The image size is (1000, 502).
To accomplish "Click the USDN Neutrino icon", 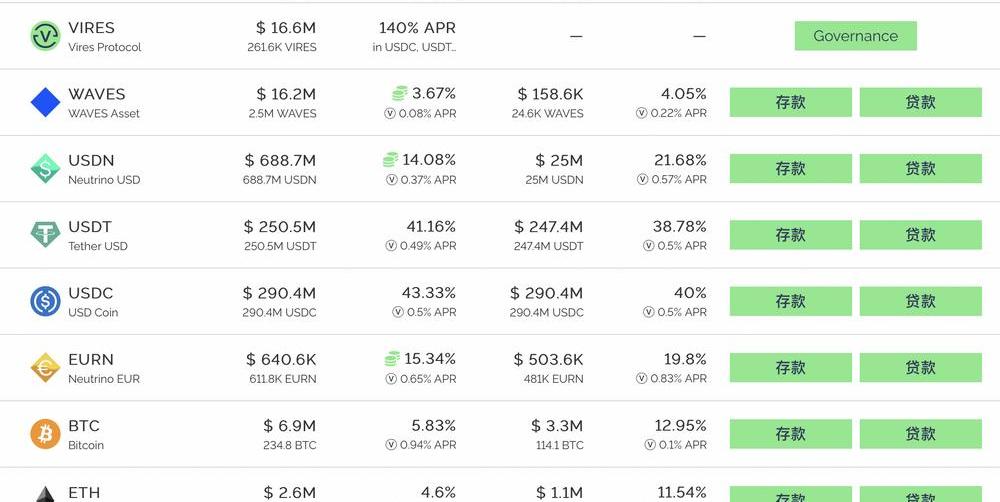I will click(45, 169).
